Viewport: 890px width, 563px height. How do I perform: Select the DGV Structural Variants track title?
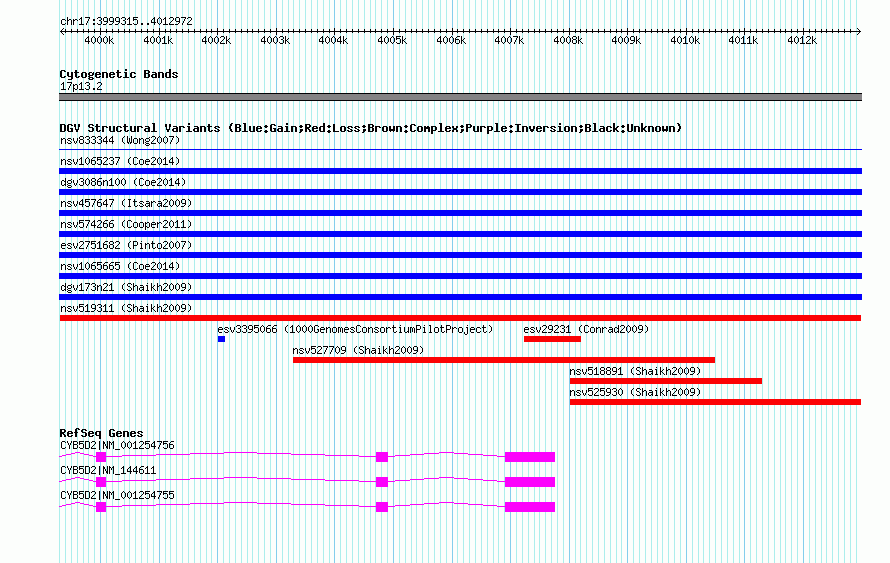pyautogui.click(x=371, y=128)
